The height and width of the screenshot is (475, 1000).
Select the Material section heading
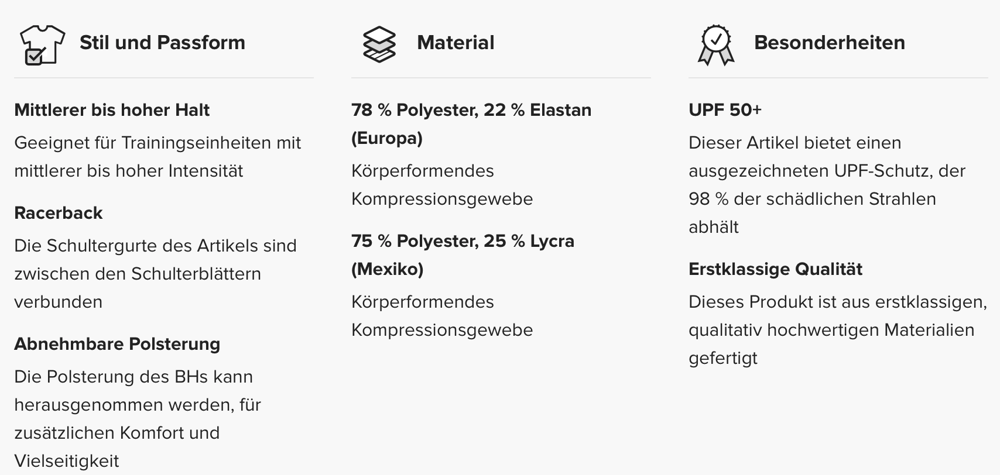point(455,43)
